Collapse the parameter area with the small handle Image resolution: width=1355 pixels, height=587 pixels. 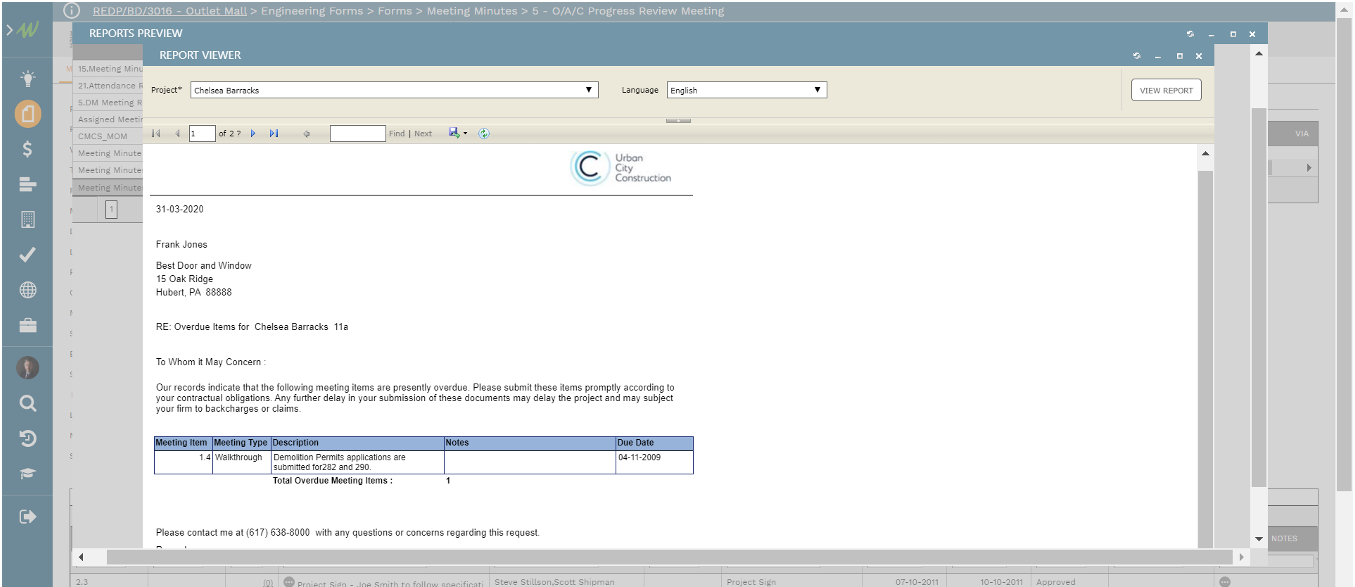(x=678, y=121)
